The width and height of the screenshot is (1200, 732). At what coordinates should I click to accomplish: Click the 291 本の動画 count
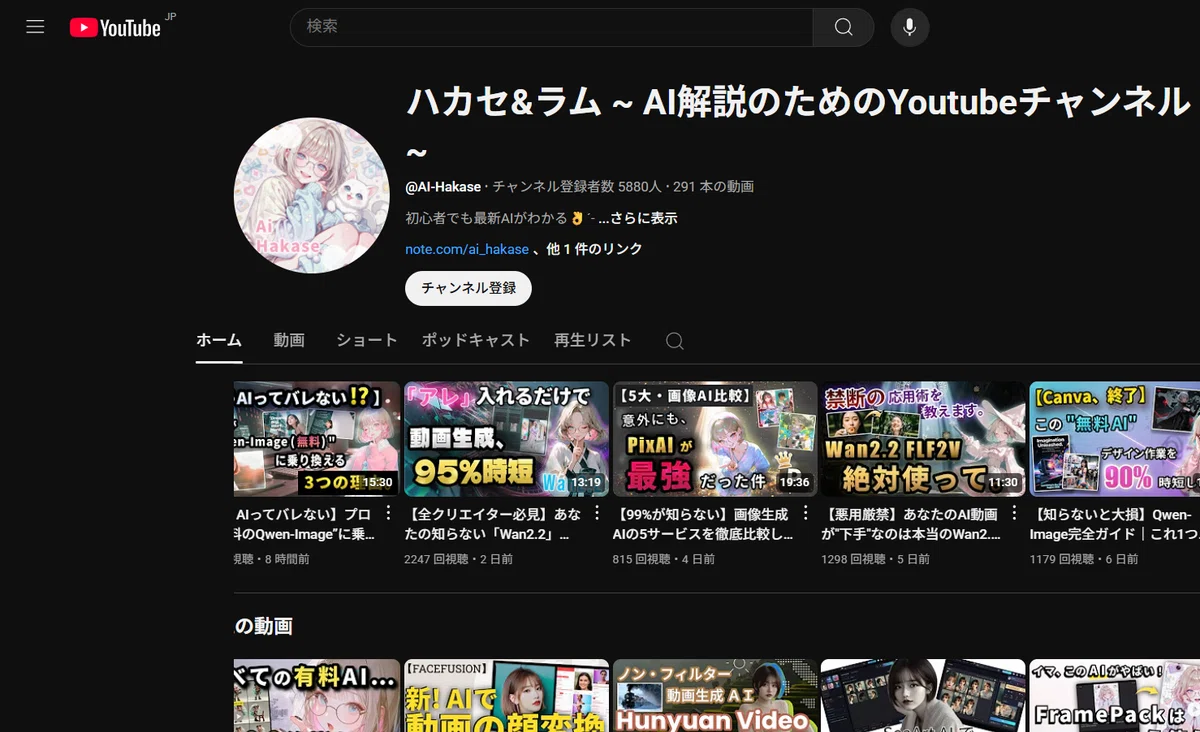point(713,187)
